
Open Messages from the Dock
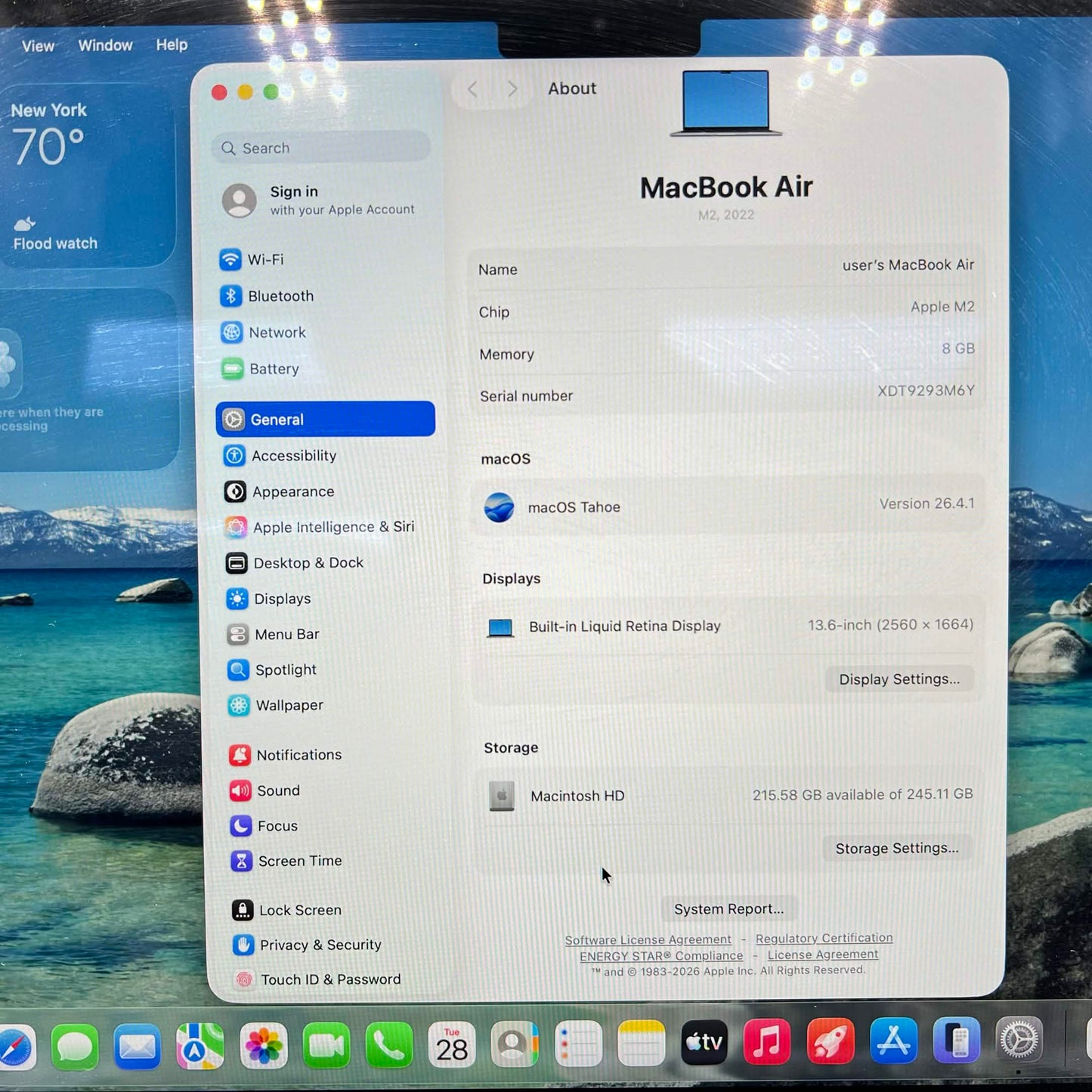(75, 1047)
